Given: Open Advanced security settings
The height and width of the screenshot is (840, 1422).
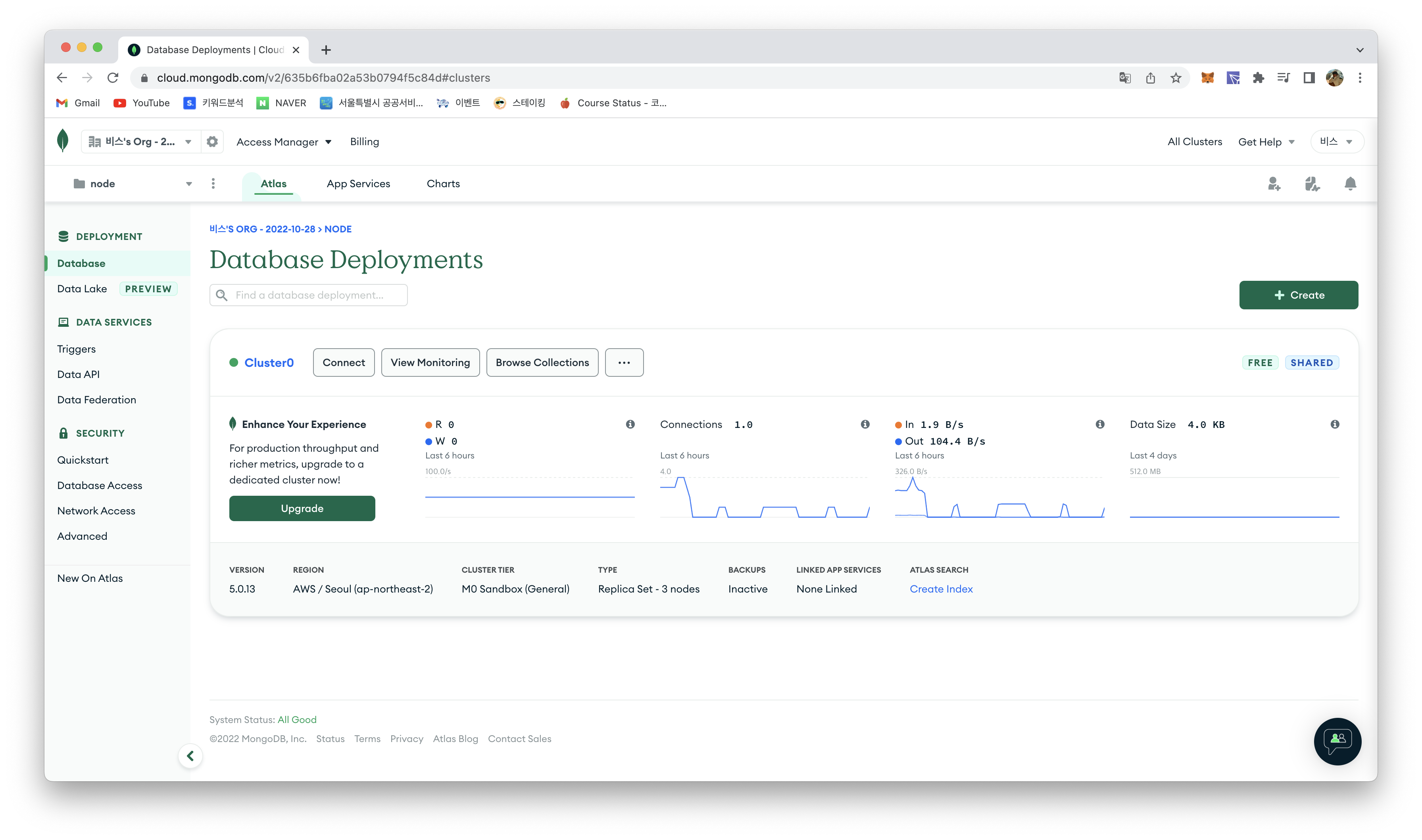Looking at the screenshot, I should pos(82,536).
